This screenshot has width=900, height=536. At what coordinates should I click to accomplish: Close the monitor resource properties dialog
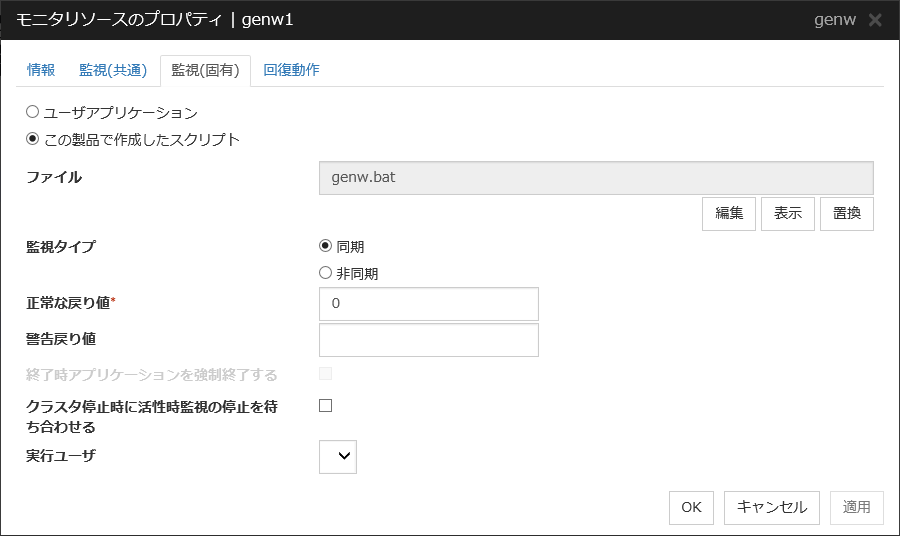click(875, 20)
